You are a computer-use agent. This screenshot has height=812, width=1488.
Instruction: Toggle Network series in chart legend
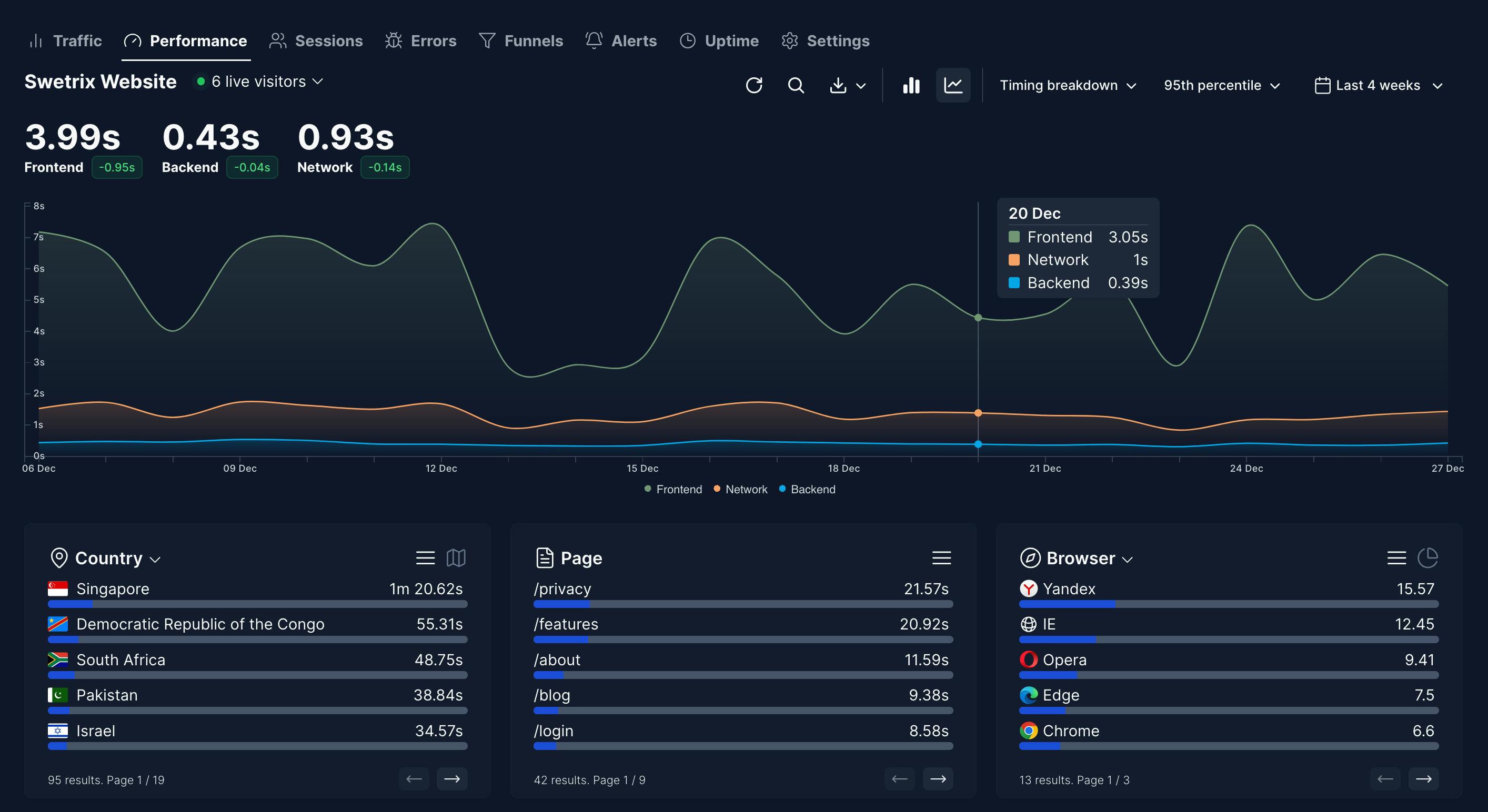click(x=740, y=489)
